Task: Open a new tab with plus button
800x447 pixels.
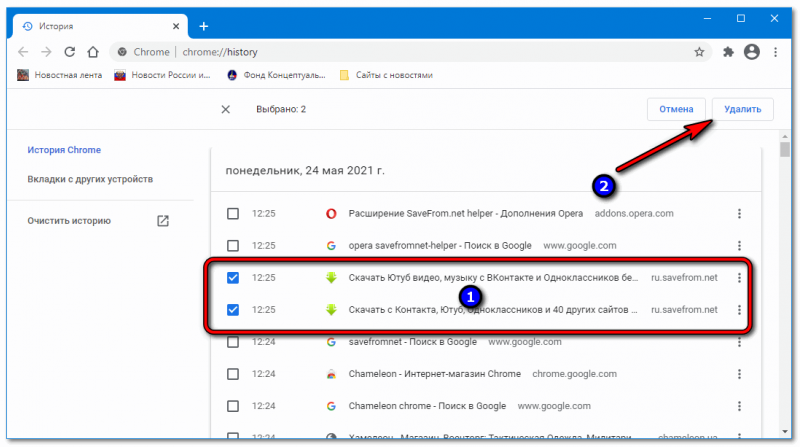Action: pyautogui.click(x=203, y=25)
